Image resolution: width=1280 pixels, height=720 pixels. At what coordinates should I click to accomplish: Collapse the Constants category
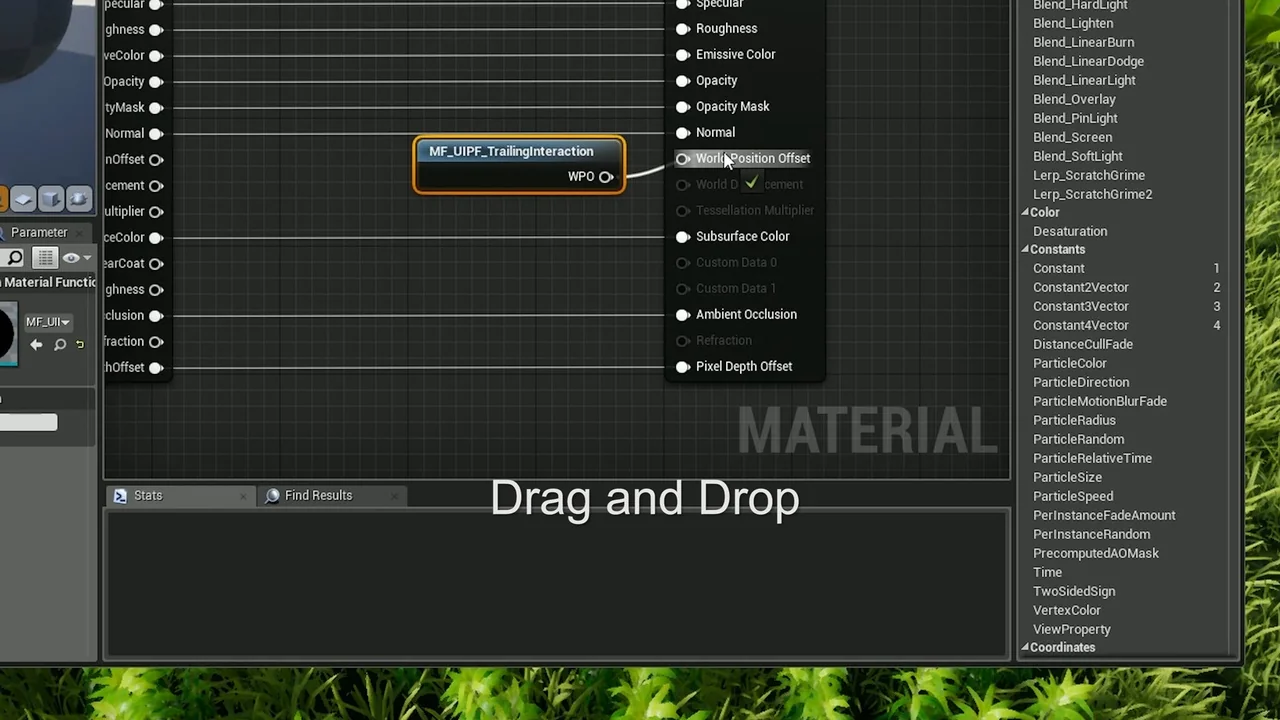pyautogui.click(x=1025, y=250)
